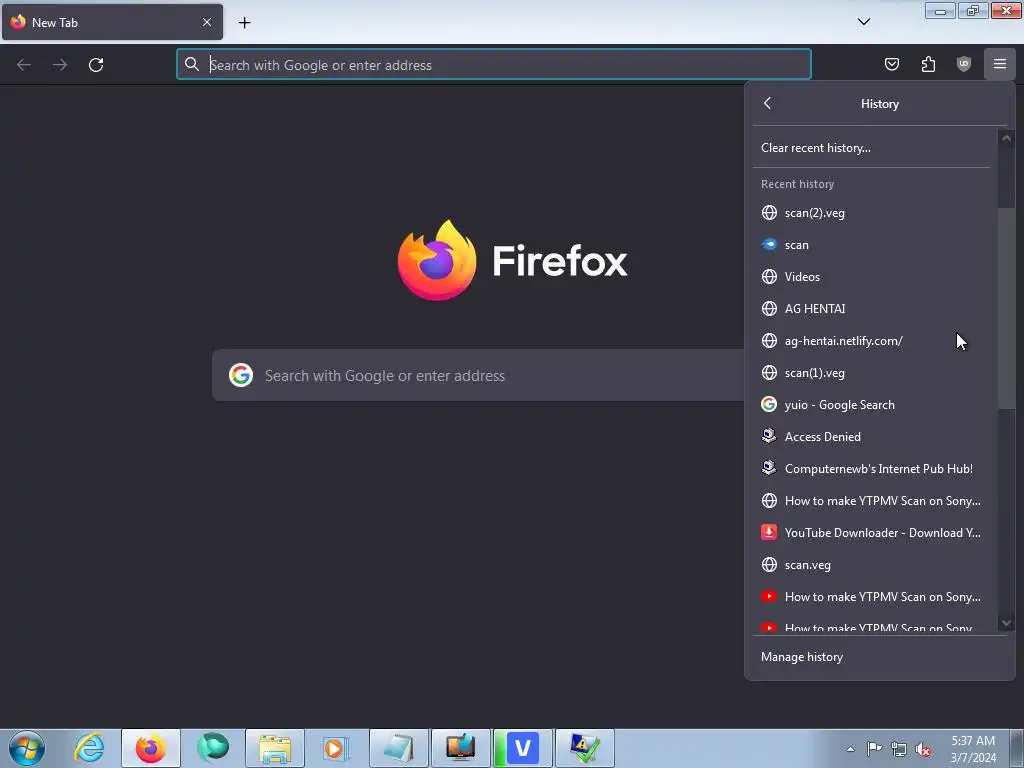Image resolution: width=1024 pixels, height=768 pixels.
Task: Open the Access Denied history entry
Action: click(871, 437)
